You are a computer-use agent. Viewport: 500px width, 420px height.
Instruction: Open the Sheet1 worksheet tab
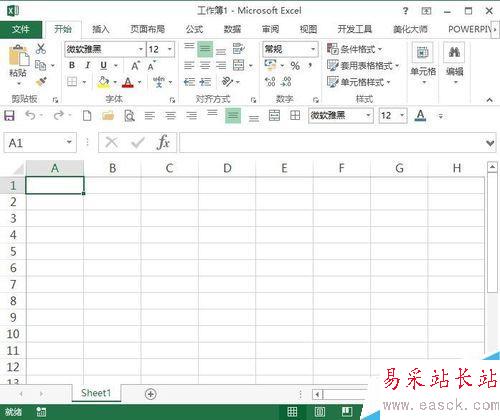pos(96,393)
